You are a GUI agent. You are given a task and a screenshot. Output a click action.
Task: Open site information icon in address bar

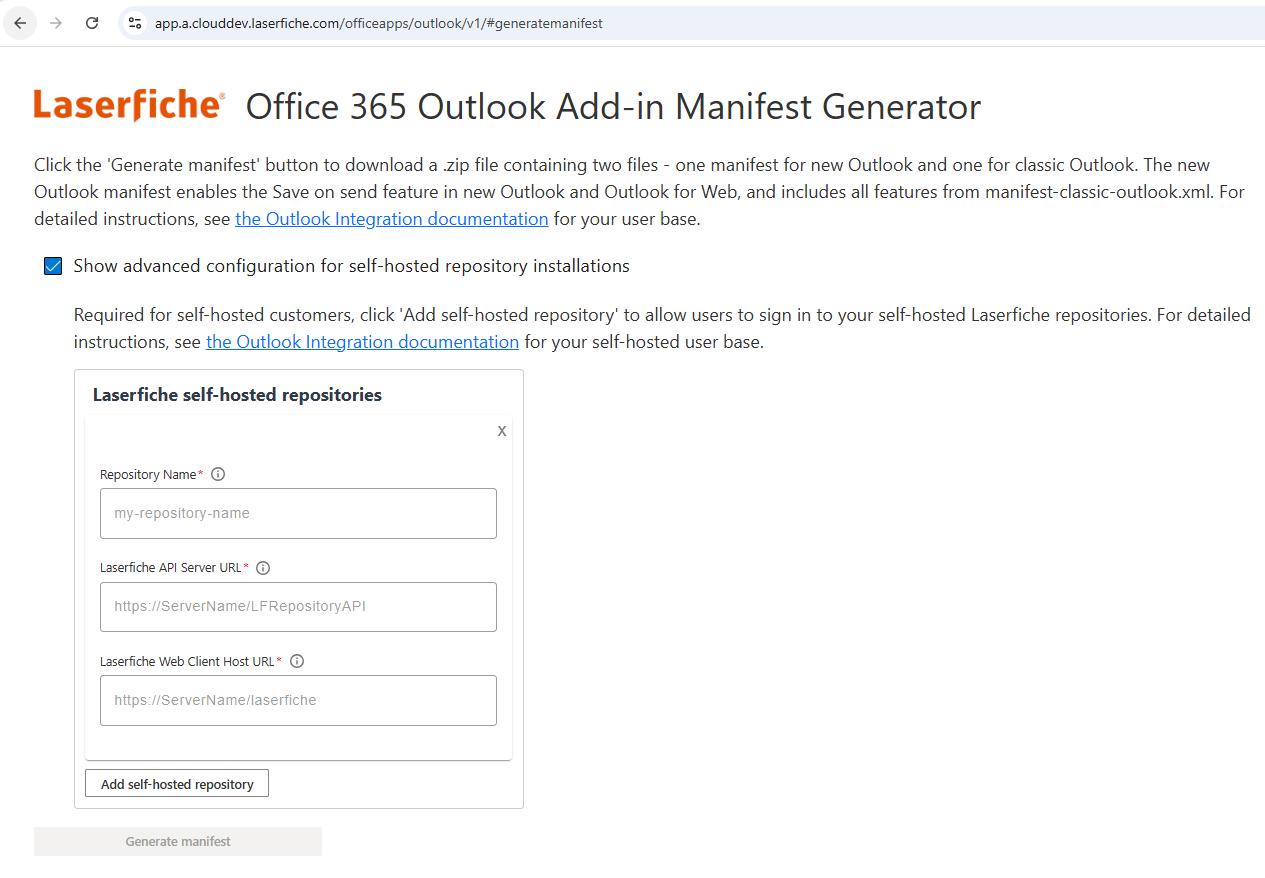click(136, 23)
